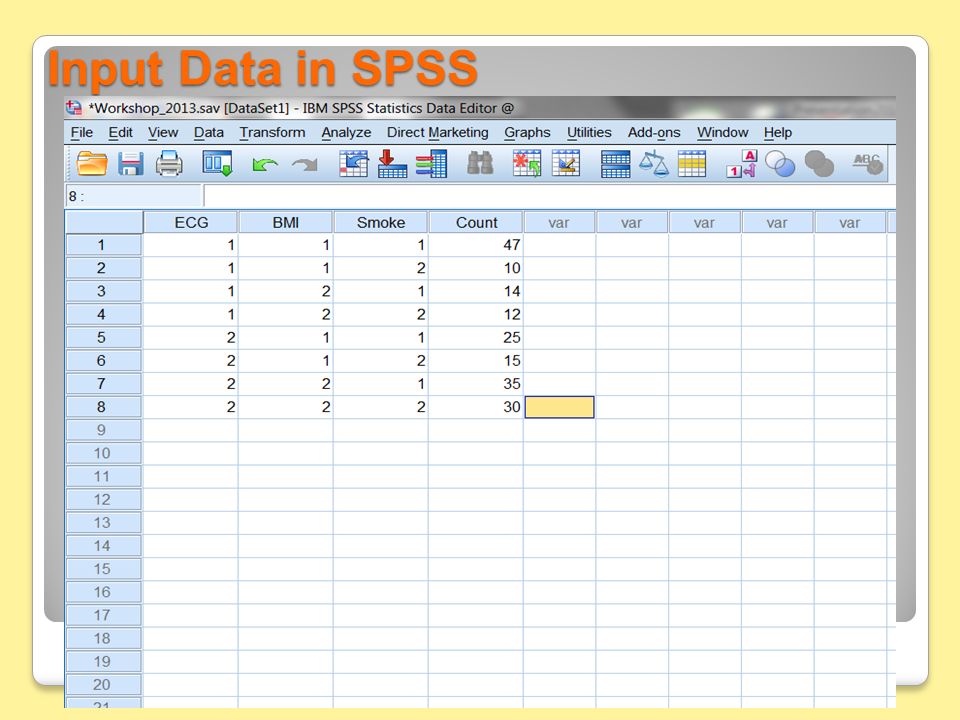This screenshot has height=720, width=960.
Task: Open the Transform menu
Action: click(272, 132)
